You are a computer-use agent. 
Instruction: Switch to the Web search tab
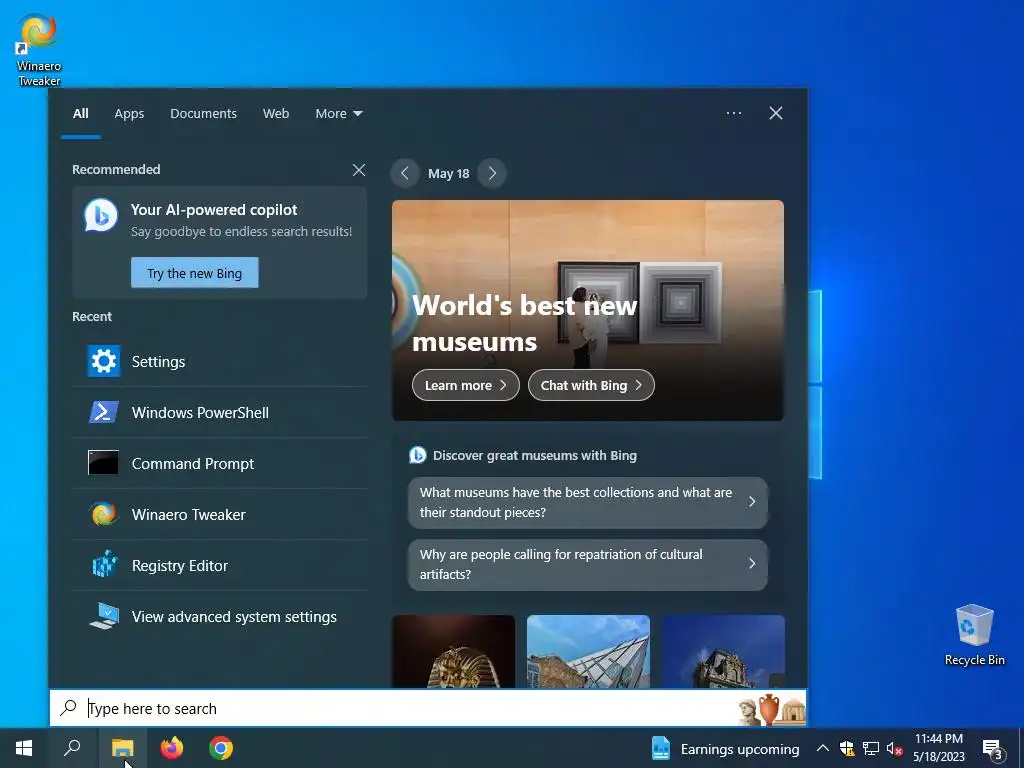(276, 114)
